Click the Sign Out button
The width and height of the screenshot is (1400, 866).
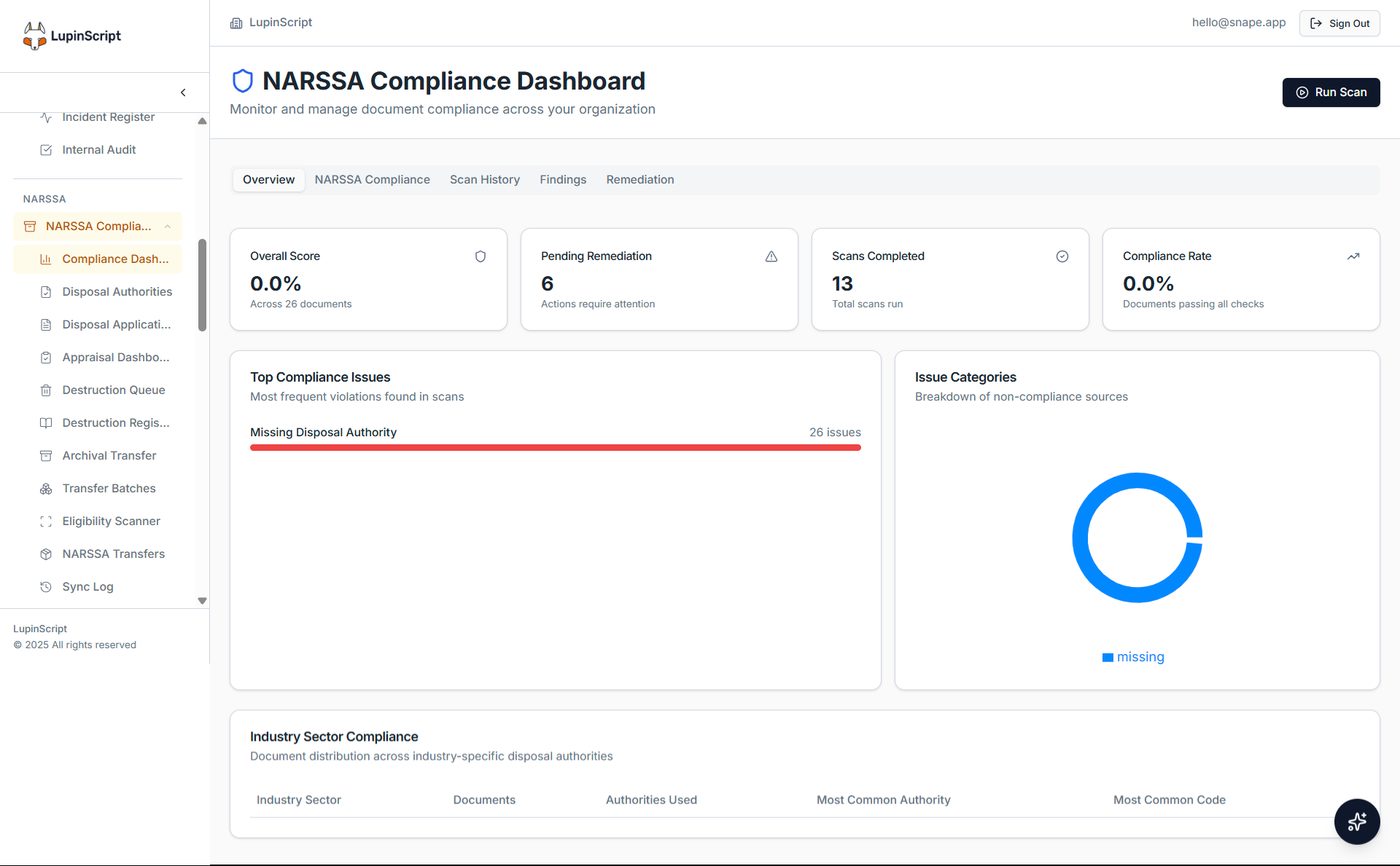point(1339,23)
